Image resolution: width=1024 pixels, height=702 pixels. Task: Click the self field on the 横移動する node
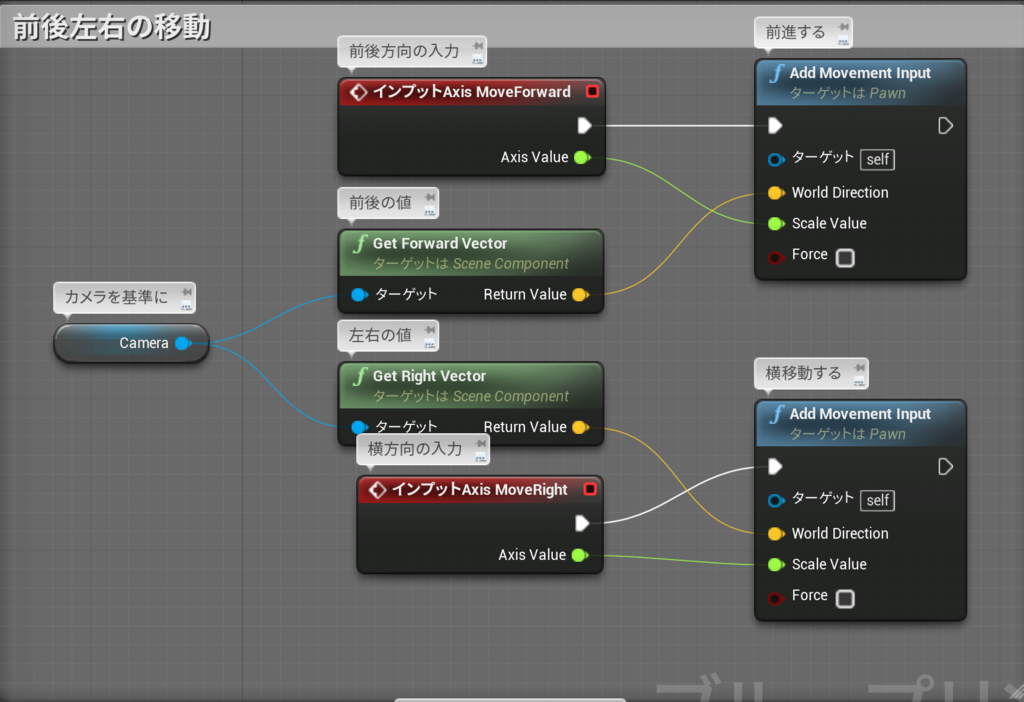(877, 500)
